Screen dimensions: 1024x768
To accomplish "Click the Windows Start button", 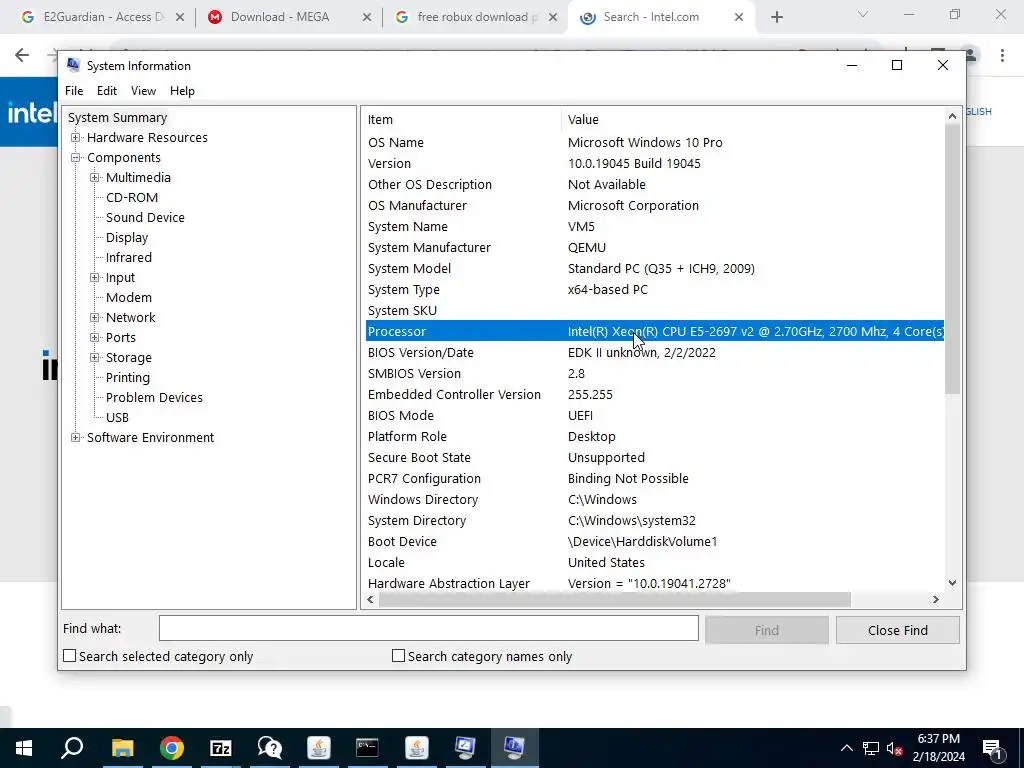I will tap(24, 748).
